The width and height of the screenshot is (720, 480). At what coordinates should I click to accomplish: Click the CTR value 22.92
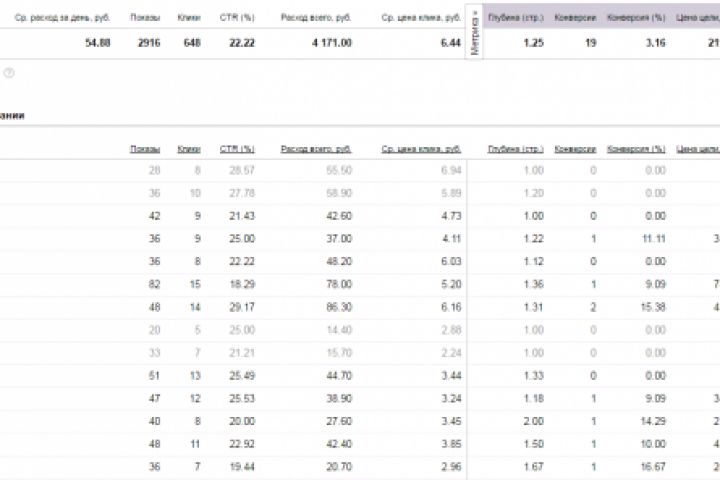pyautogui.click(x=242, y=444)
